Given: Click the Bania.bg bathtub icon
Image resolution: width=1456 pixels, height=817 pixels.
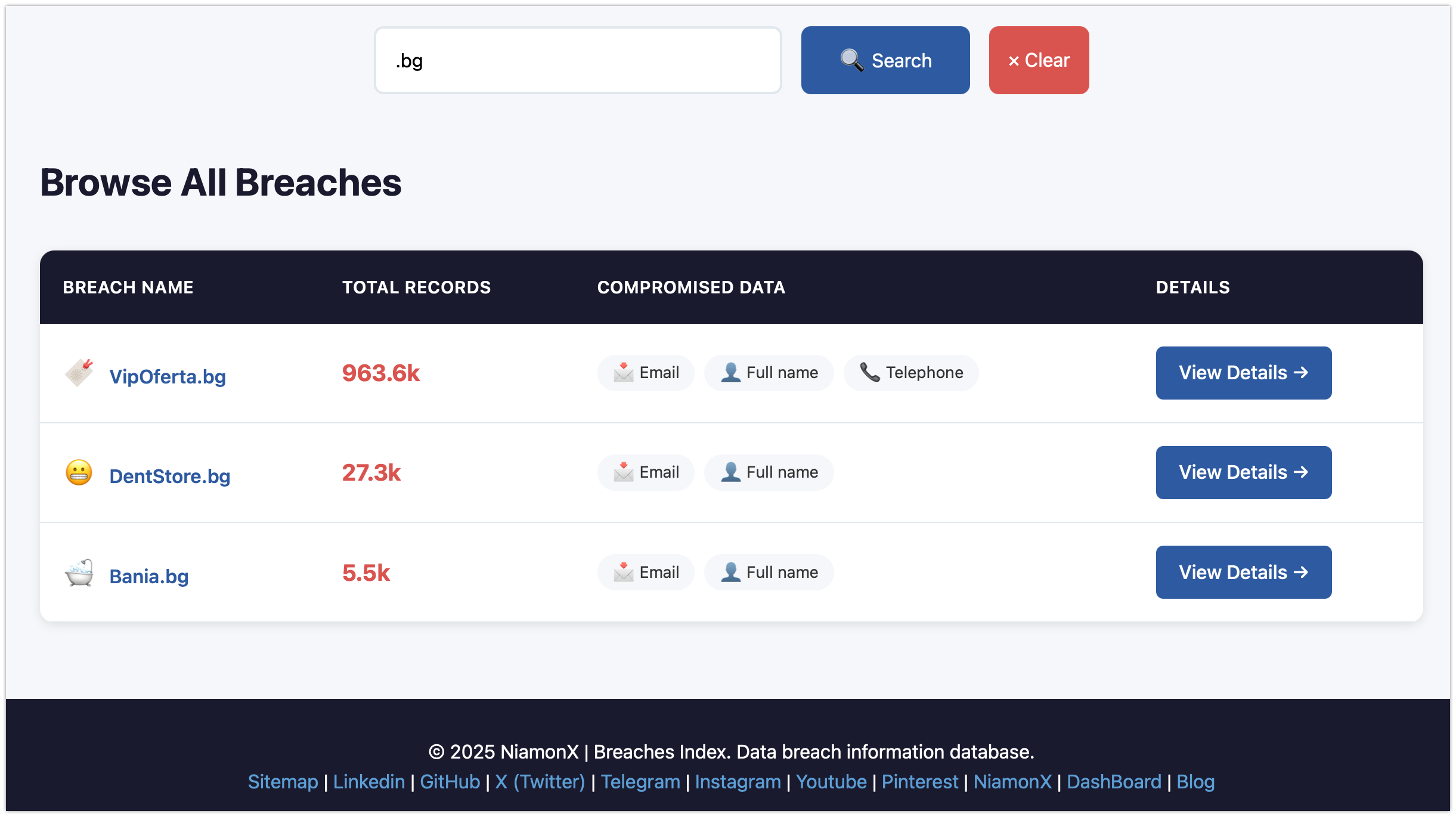Looking at the screenshot, I should [x=79, y=572].
